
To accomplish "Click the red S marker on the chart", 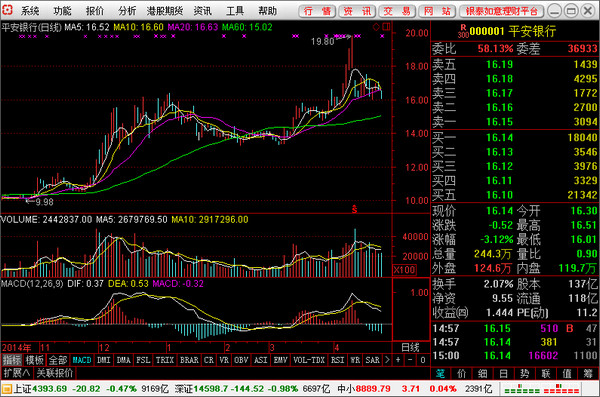I will click(354, 209).
